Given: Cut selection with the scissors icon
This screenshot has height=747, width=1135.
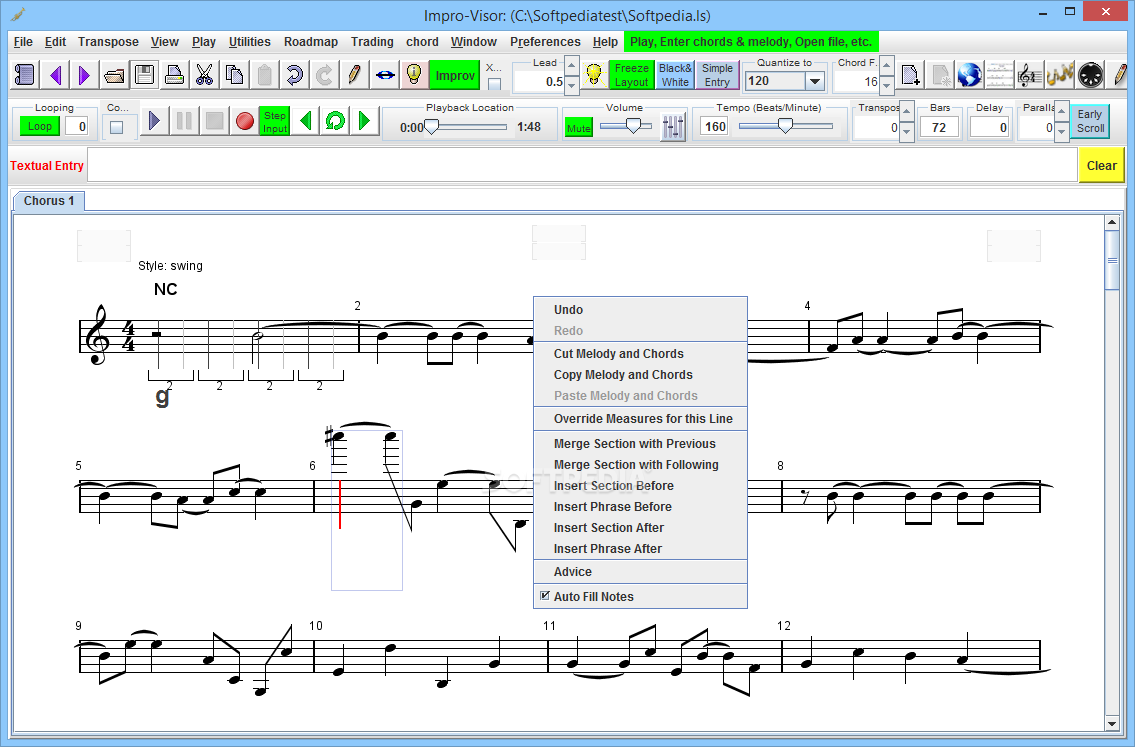Looking at the screenshot, I should (205, 75).
